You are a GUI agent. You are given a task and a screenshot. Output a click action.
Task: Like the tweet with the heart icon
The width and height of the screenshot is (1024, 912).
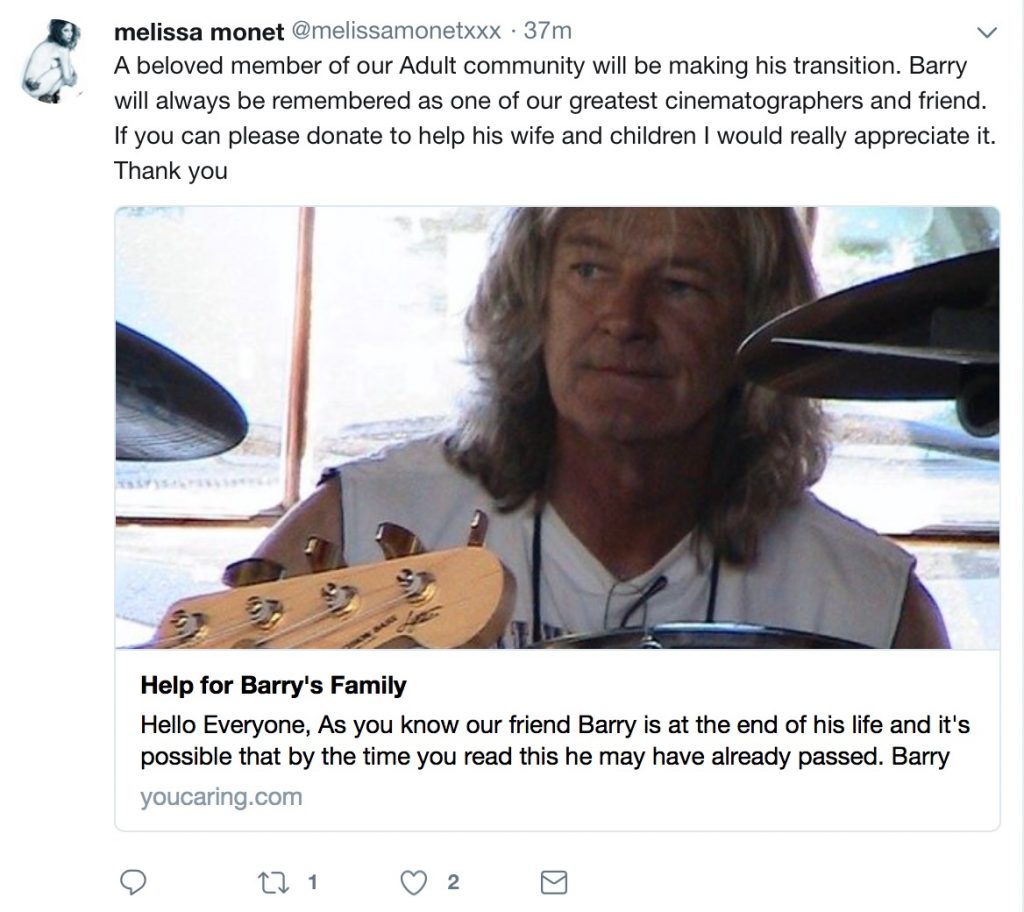click(x=413, y=883)
